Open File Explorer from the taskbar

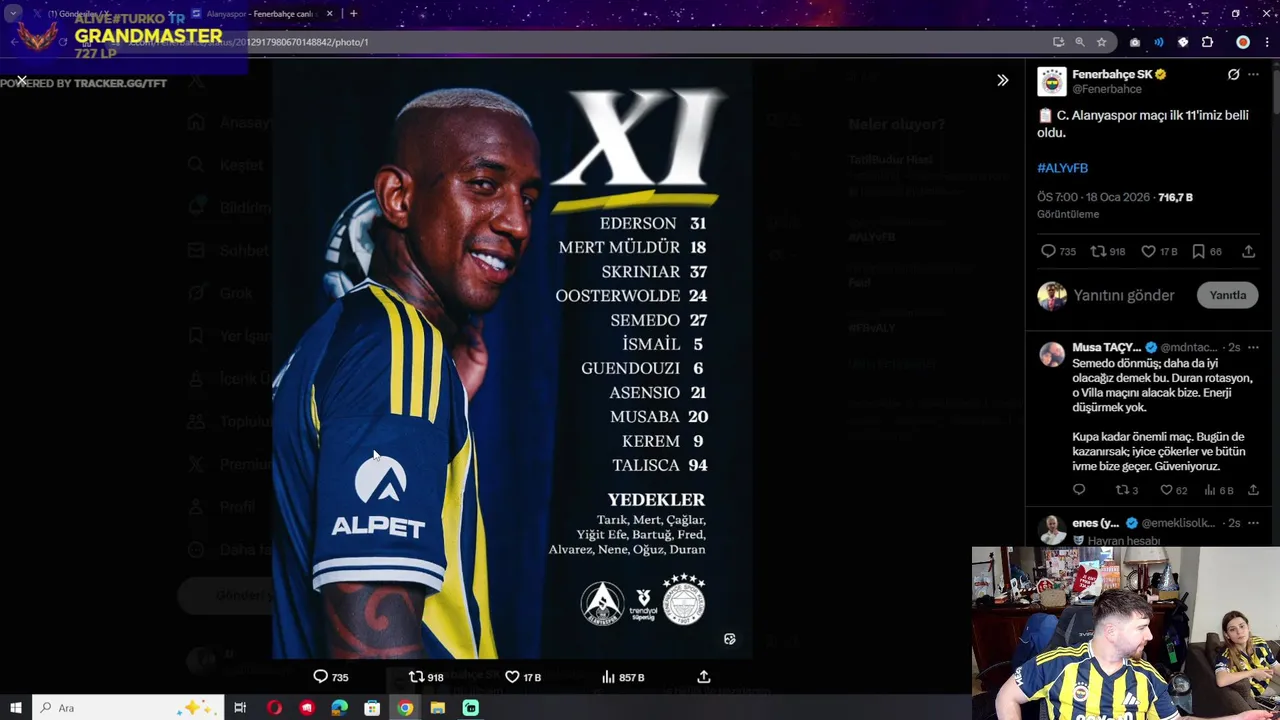438,708
